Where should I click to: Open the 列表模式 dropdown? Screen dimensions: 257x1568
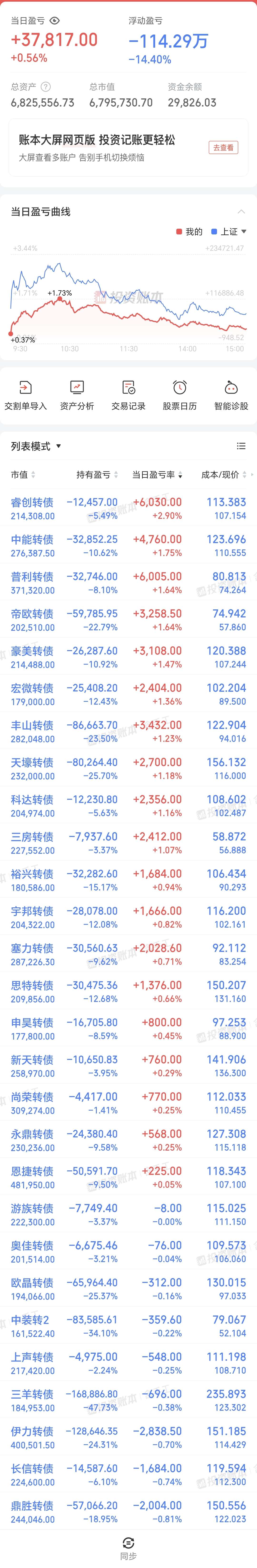tap(36, 446)
